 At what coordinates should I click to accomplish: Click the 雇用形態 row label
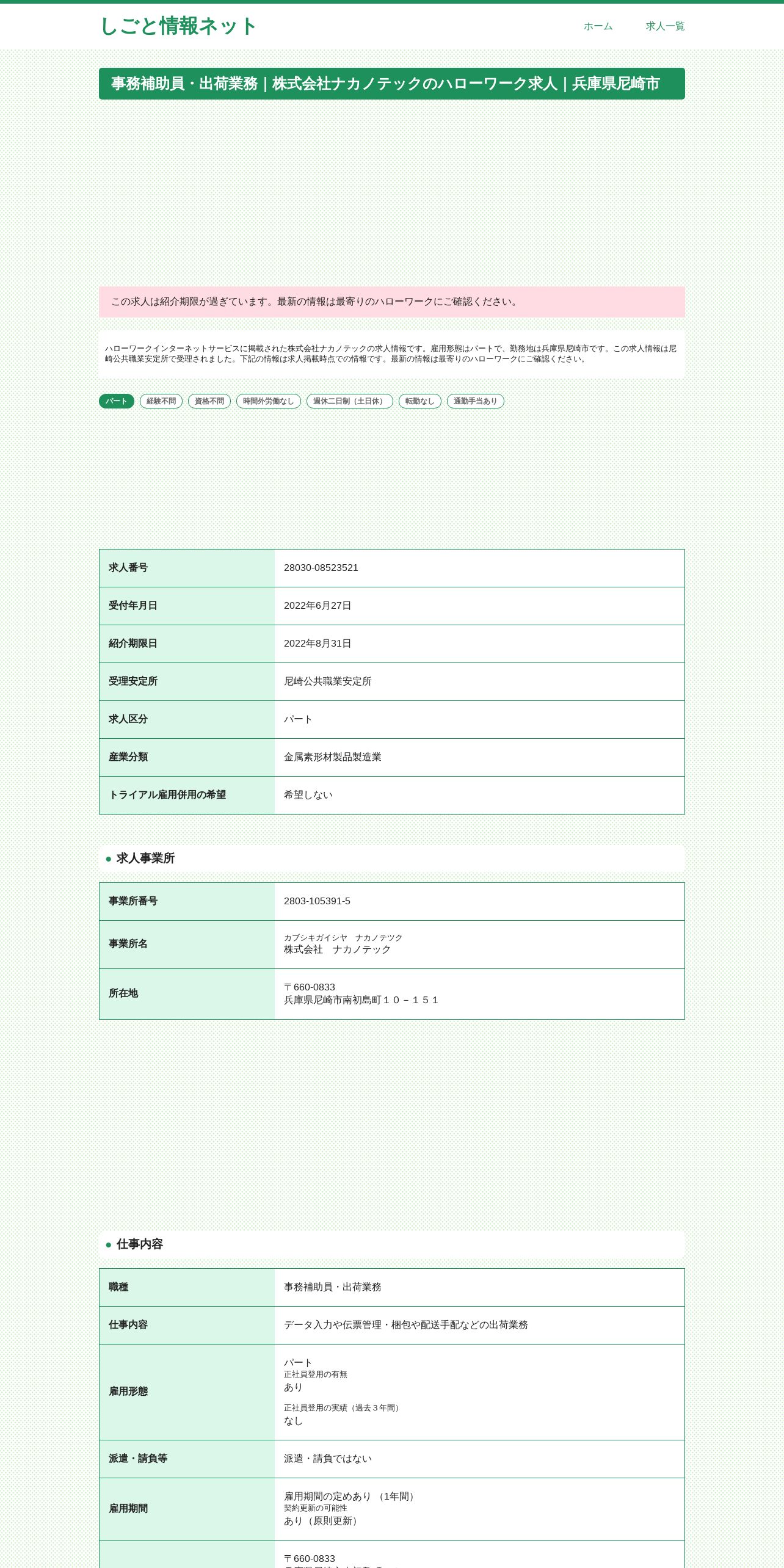click(x=128, y=1392)
